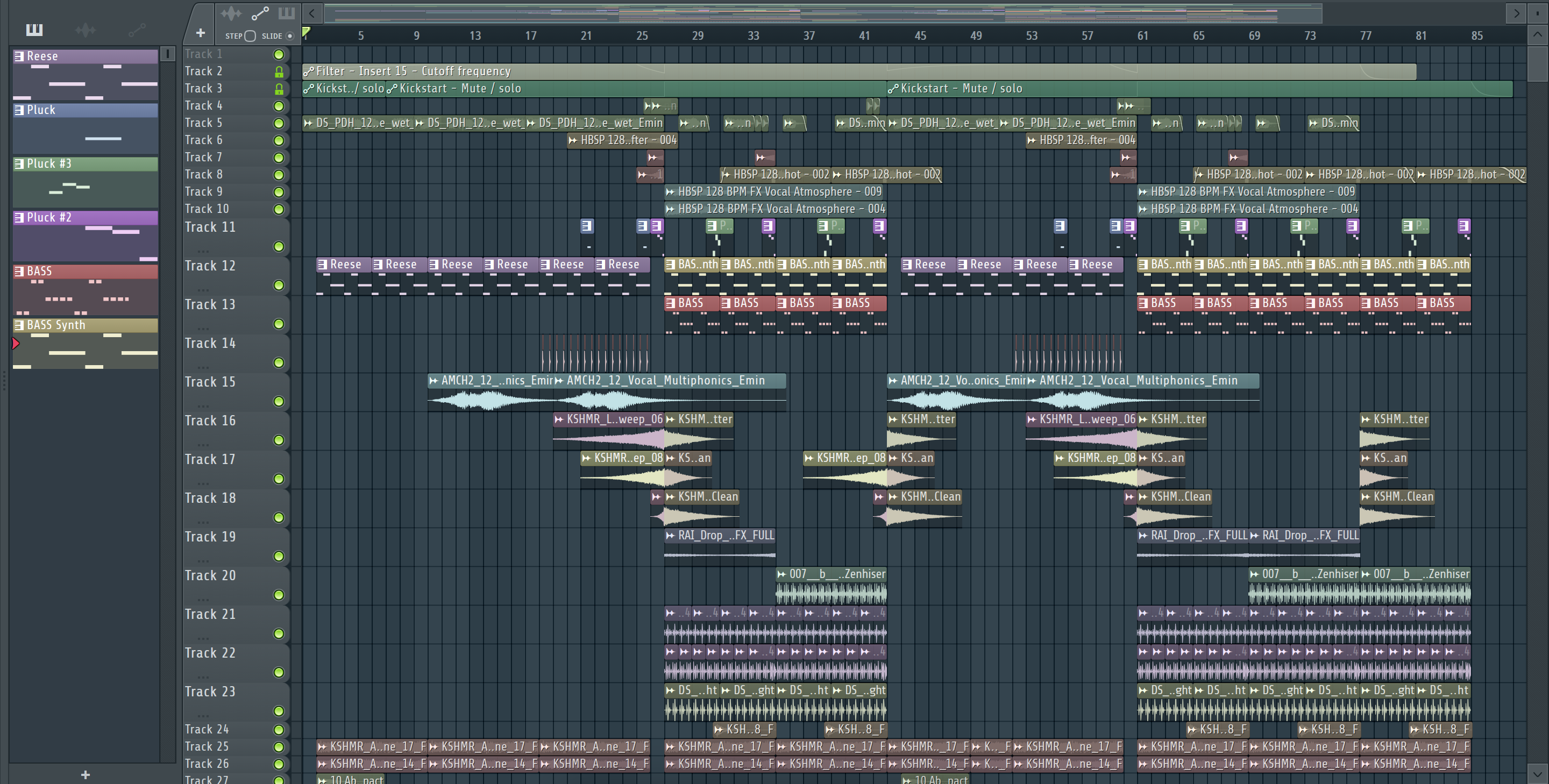This screenshot has height=784, width=1549.
Task: Click the Reese pattern icon in picker
Action: [x=19, y=56]
